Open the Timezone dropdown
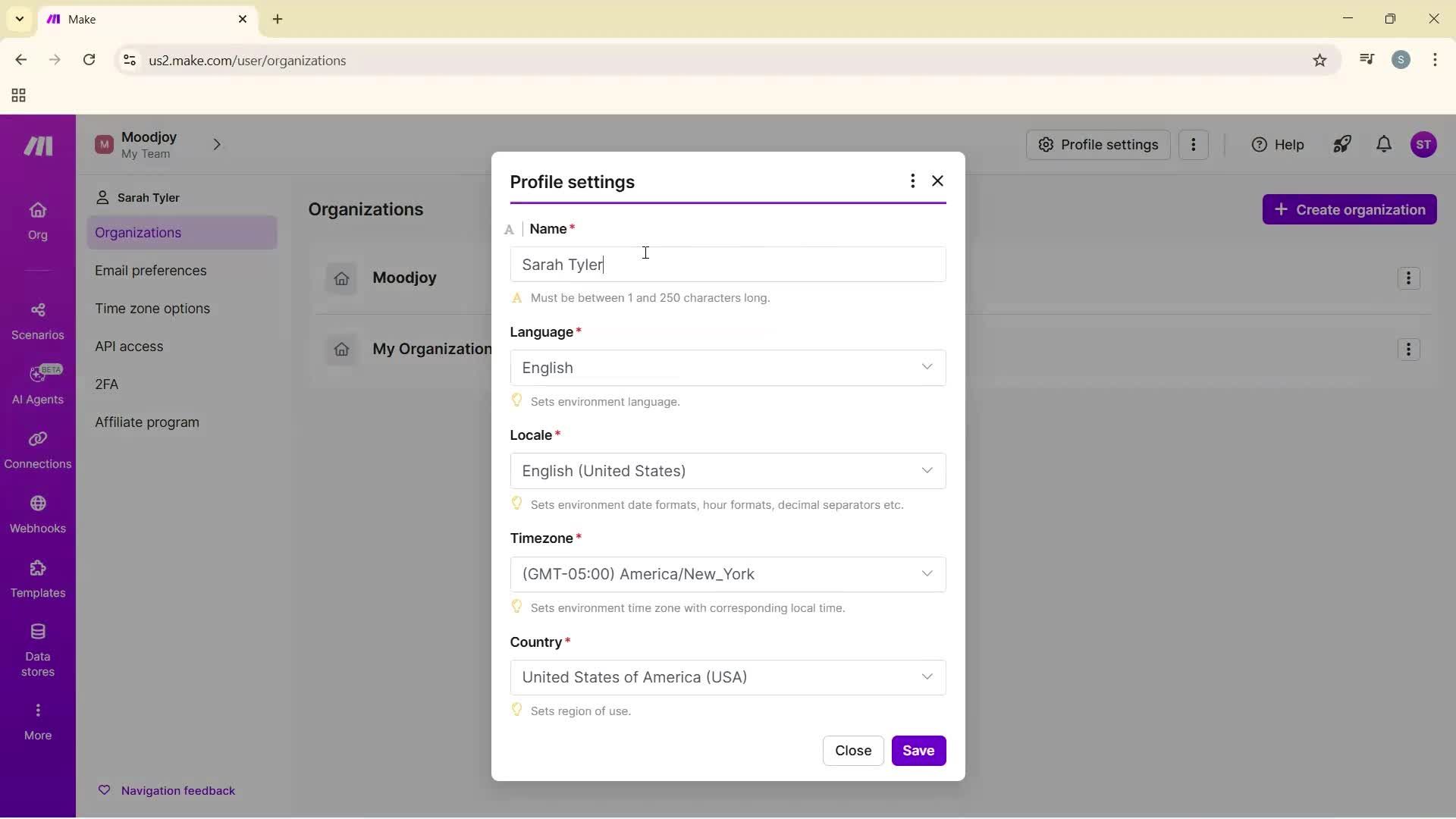The width and height of the screenshot is (1456, 819). pos(727,574)
